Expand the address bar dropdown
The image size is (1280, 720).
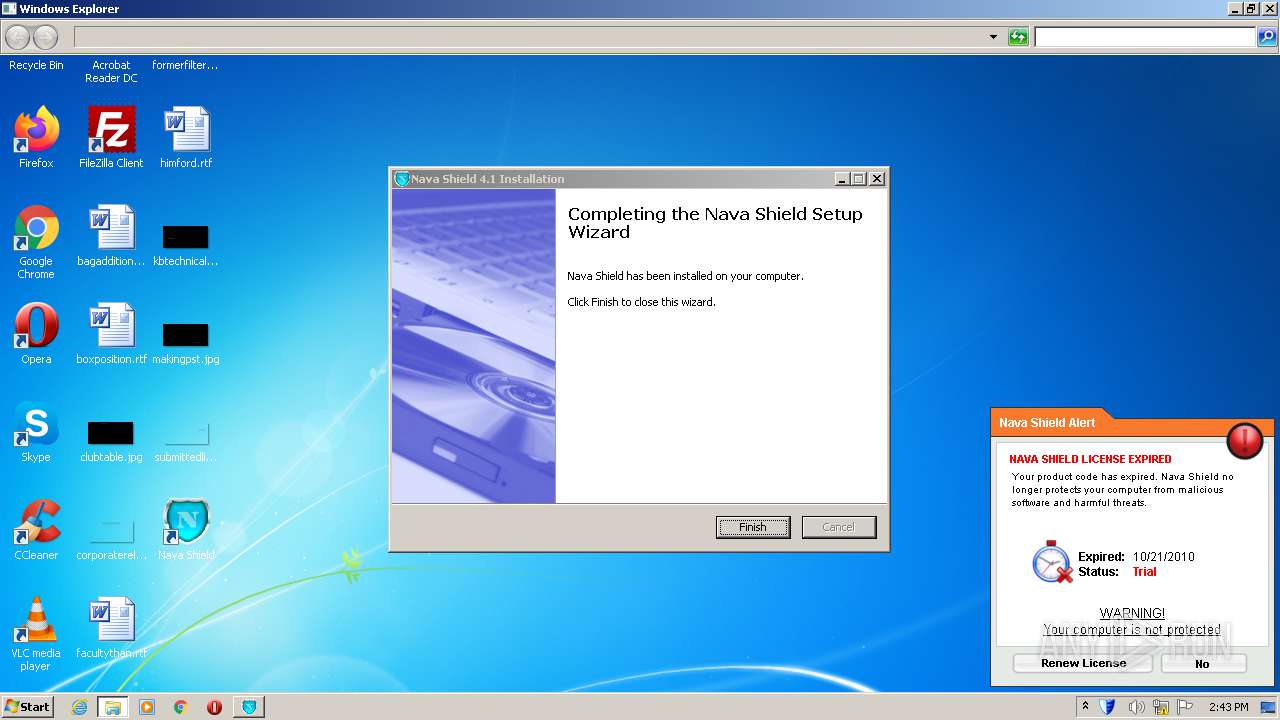pos(993,37)
